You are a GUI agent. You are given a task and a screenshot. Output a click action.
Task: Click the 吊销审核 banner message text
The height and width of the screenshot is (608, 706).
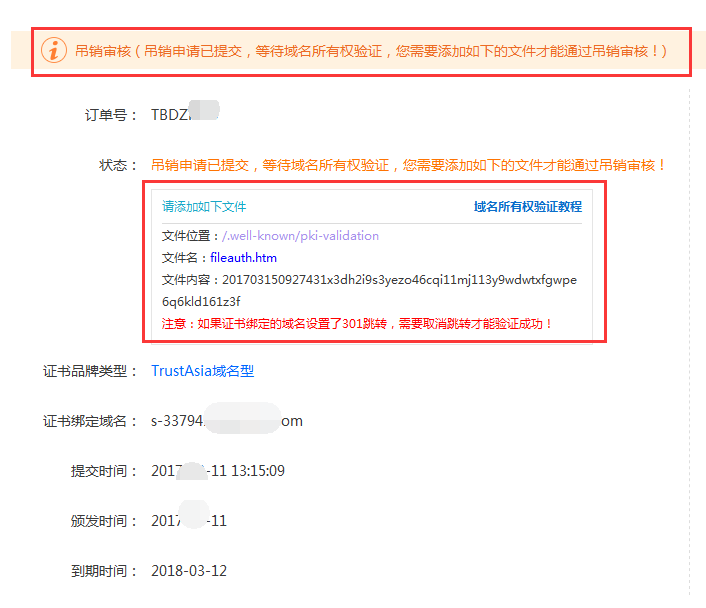[x=370, y=50]
